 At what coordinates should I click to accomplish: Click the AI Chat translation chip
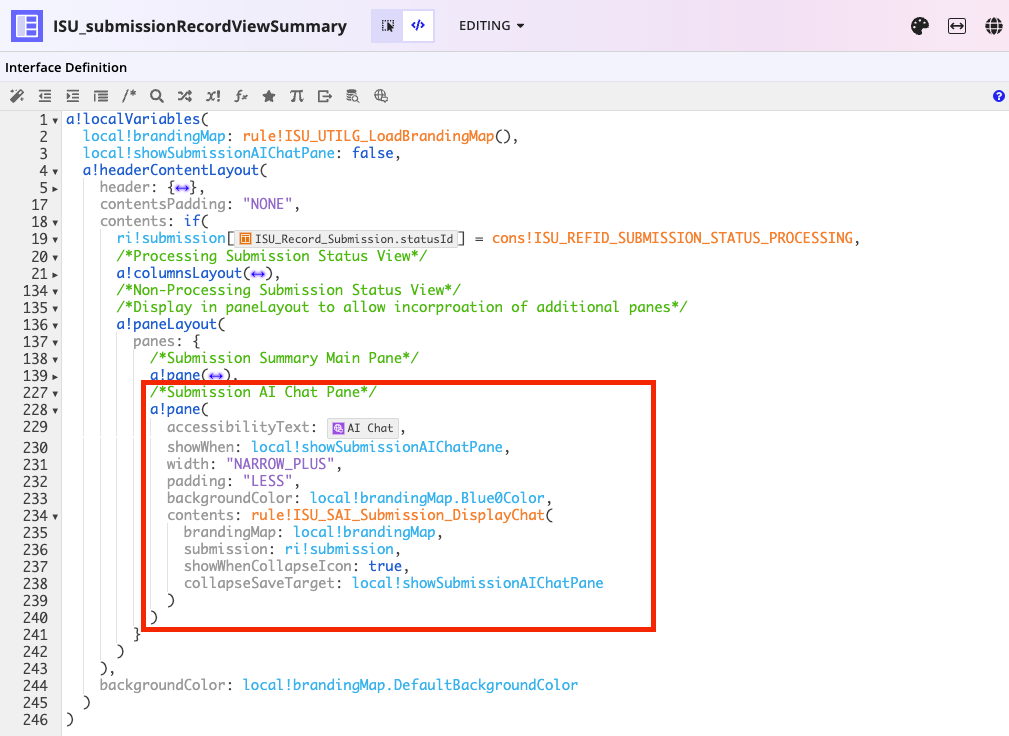coord(363,428)
